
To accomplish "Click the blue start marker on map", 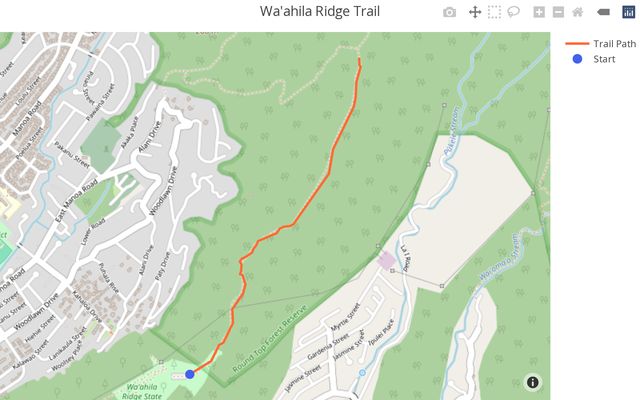I will (x=190, y=374).
